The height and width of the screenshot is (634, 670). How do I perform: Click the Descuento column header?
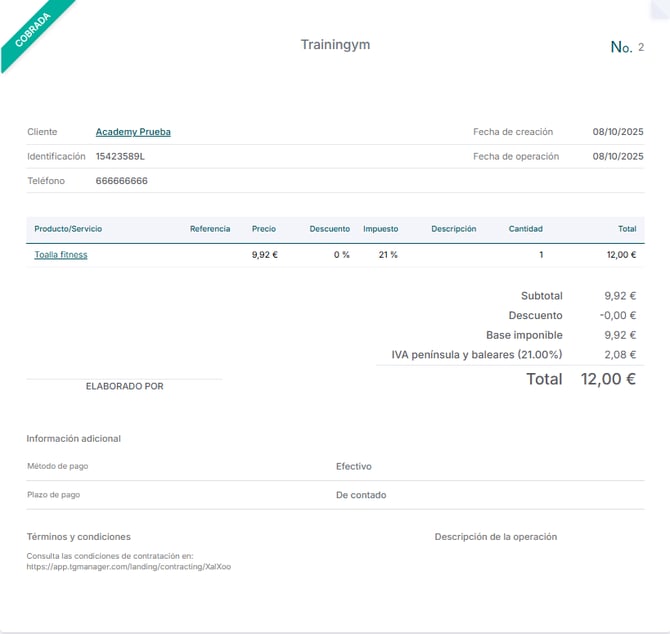329,229
